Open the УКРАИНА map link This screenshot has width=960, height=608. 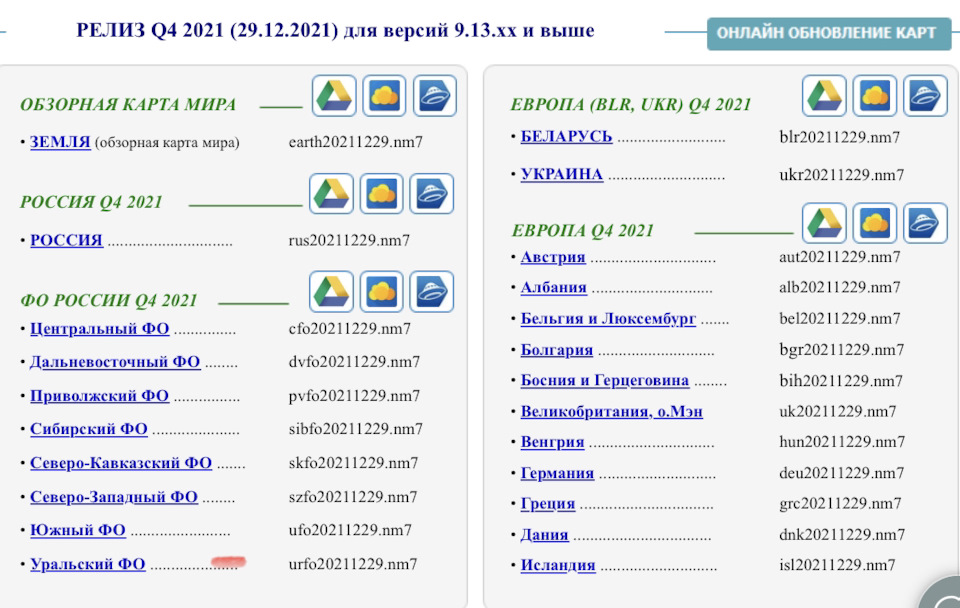point(561,175)
